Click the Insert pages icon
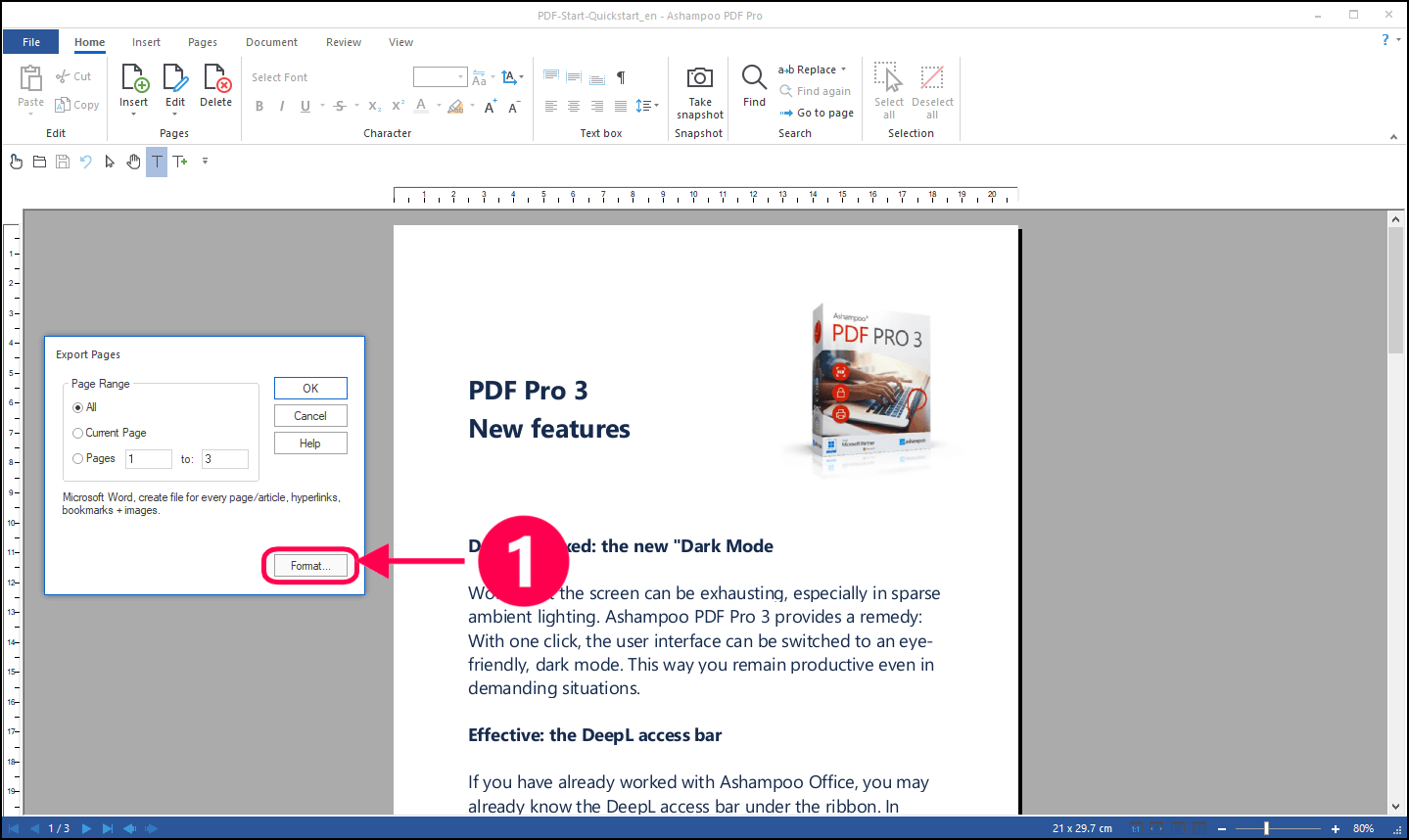This screenshot has height=840, width=1409. pyautogui.click(x=134, y=77)
